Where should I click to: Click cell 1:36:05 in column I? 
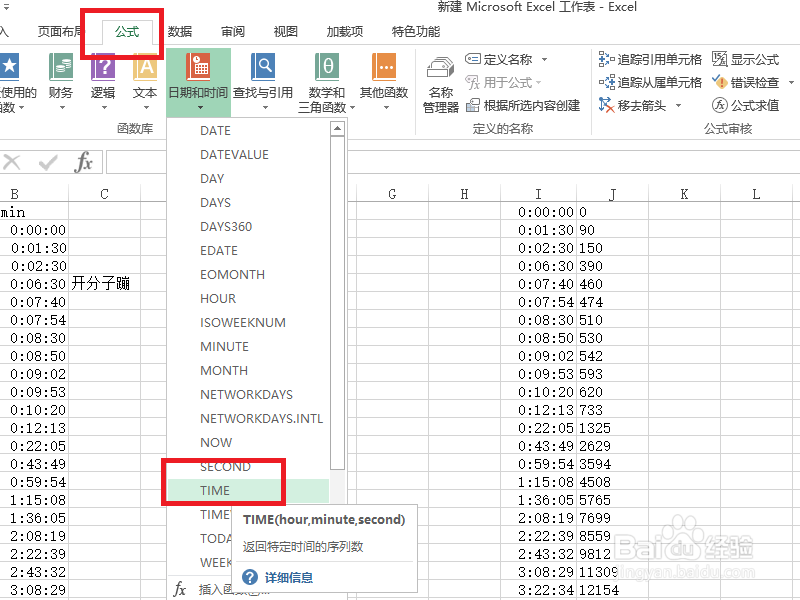(538, 500)
